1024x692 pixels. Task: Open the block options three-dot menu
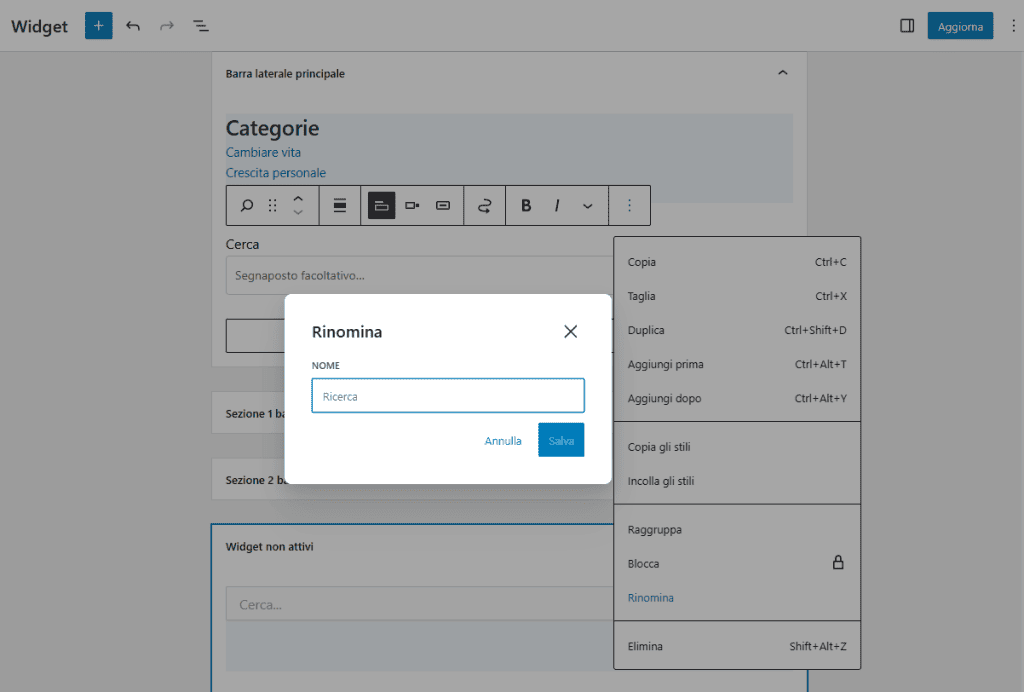coord(630,206)
